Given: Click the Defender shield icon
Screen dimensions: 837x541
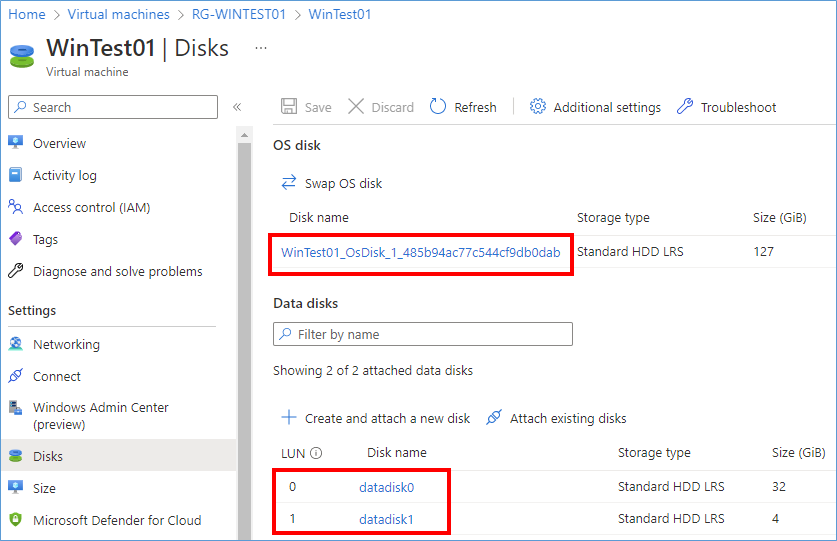Looking at the screenshot, I should (15, 519).
